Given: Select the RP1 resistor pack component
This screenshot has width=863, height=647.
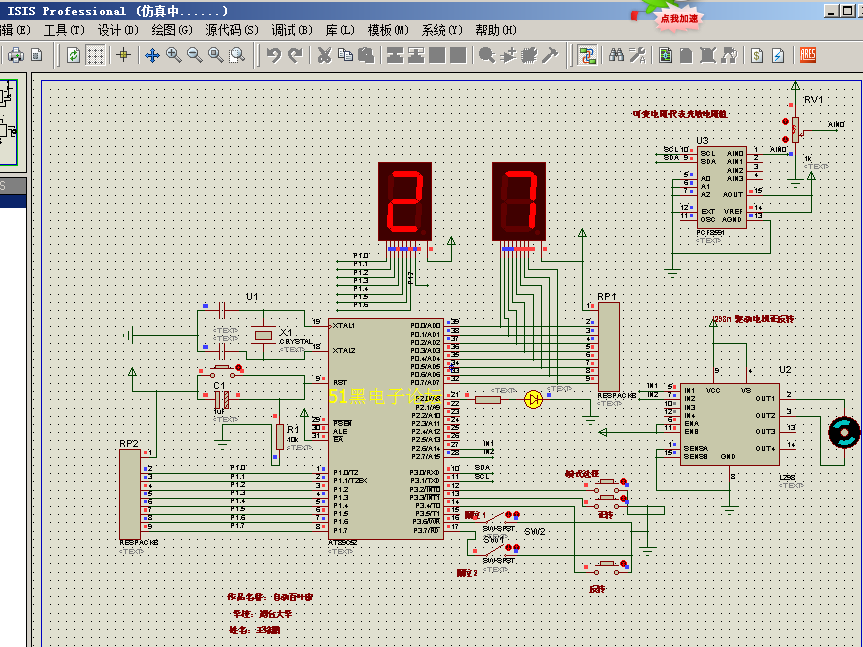Looking at the screenshot, I should [609, 347].
